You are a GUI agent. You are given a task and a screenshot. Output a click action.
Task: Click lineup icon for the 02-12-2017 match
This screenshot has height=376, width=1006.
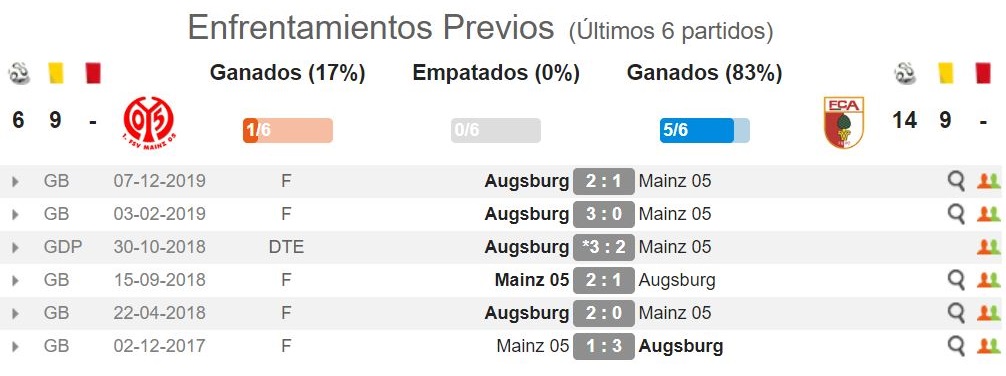coord(988,346)
